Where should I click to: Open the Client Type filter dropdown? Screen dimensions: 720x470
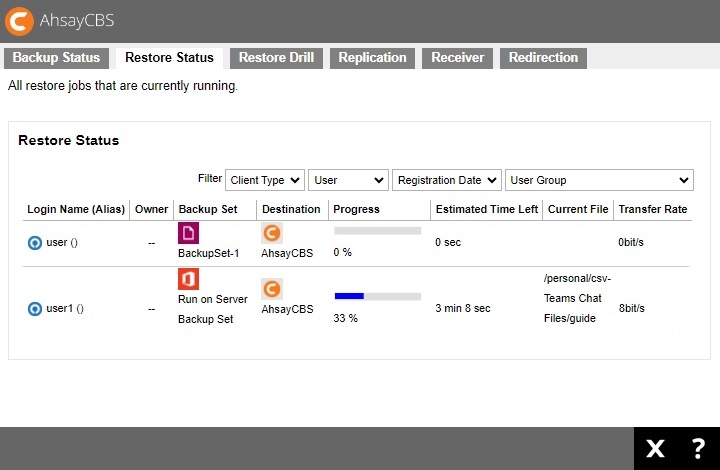click(x=265, y=180)
